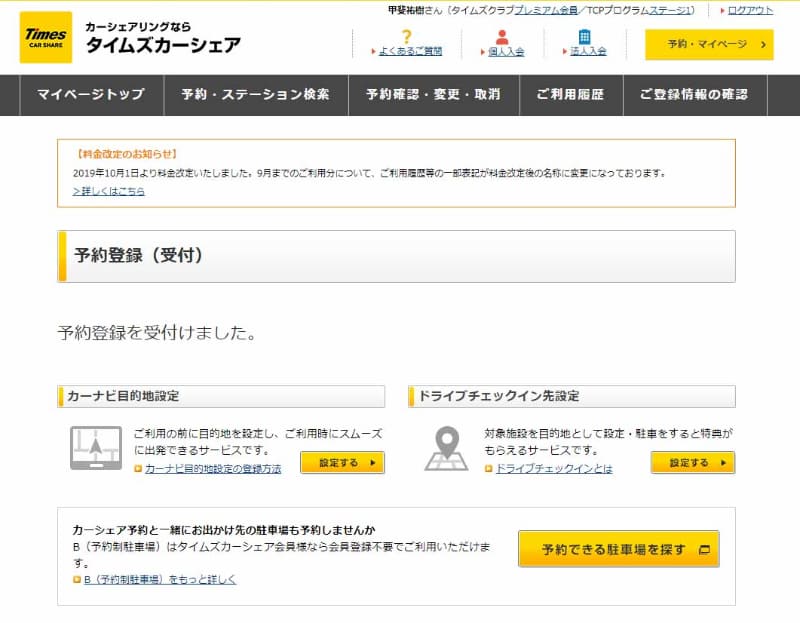Click the popup window icon on 予約できる駐車場を探す
Screen dimensions: 800x623
(704, 549)
